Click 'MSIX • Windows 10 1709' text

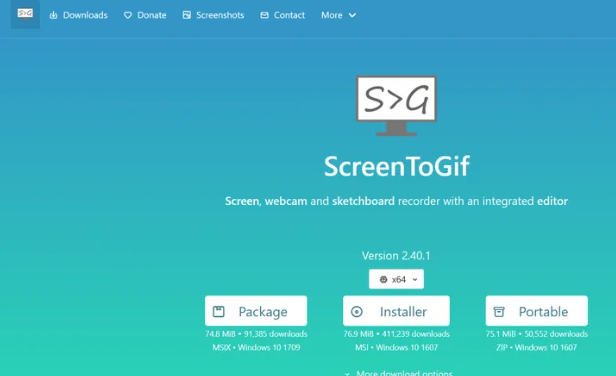click(x=256, y=347)
